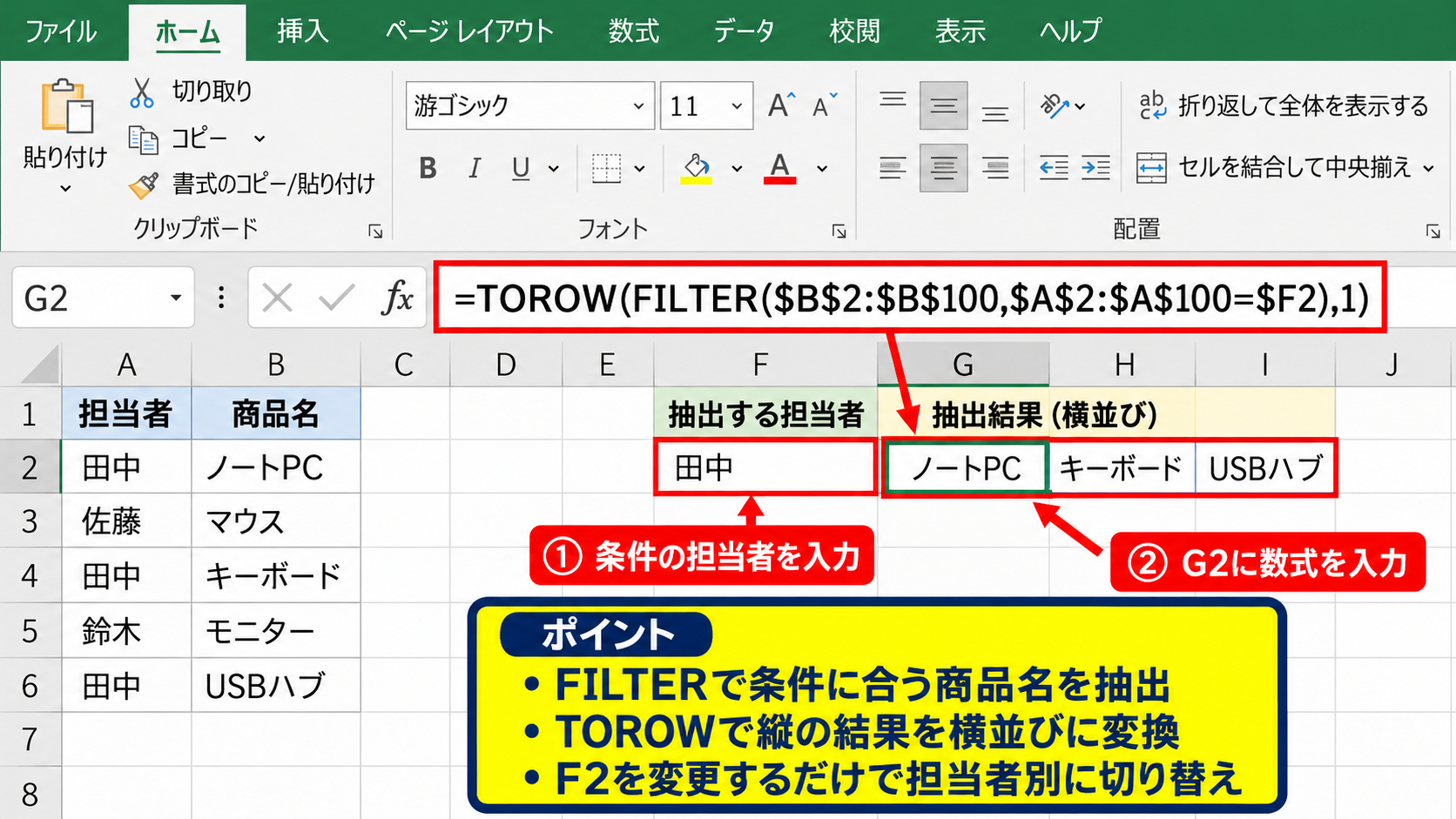The height and width of the screenshot is (819, 1456).
Task: Expand the コピー dropdown arrow
Action: 260,139
